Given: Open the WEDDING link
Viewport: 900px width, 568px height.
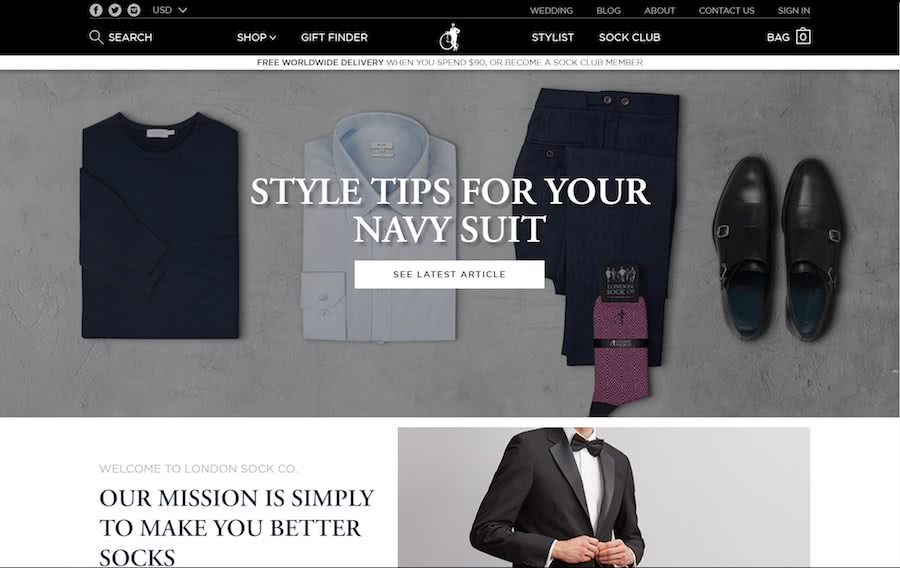Looking at the screenshot, I should pos(551,10).
